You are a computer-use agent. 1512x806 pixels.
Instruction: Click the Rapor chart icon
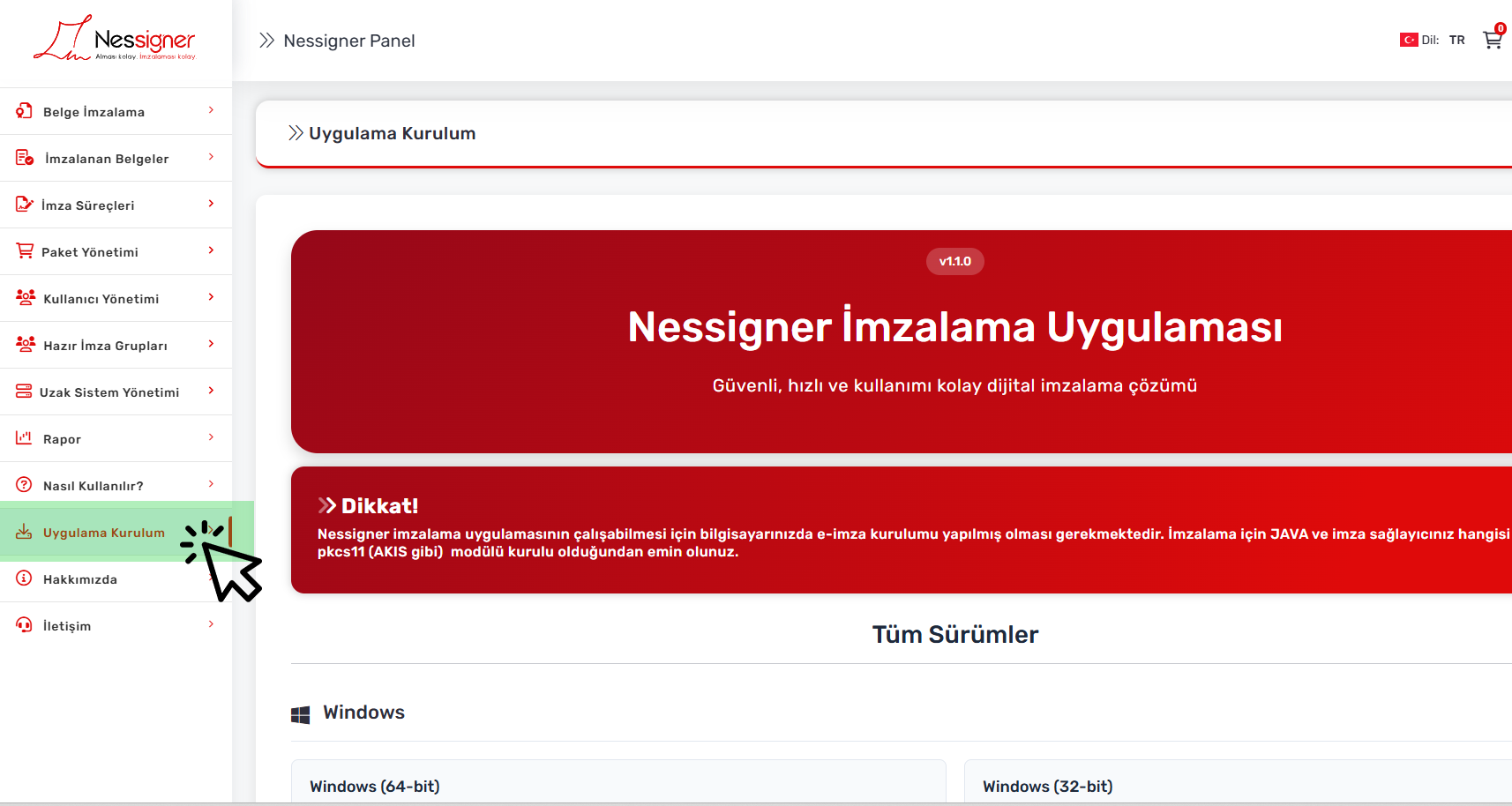point(24,438)
